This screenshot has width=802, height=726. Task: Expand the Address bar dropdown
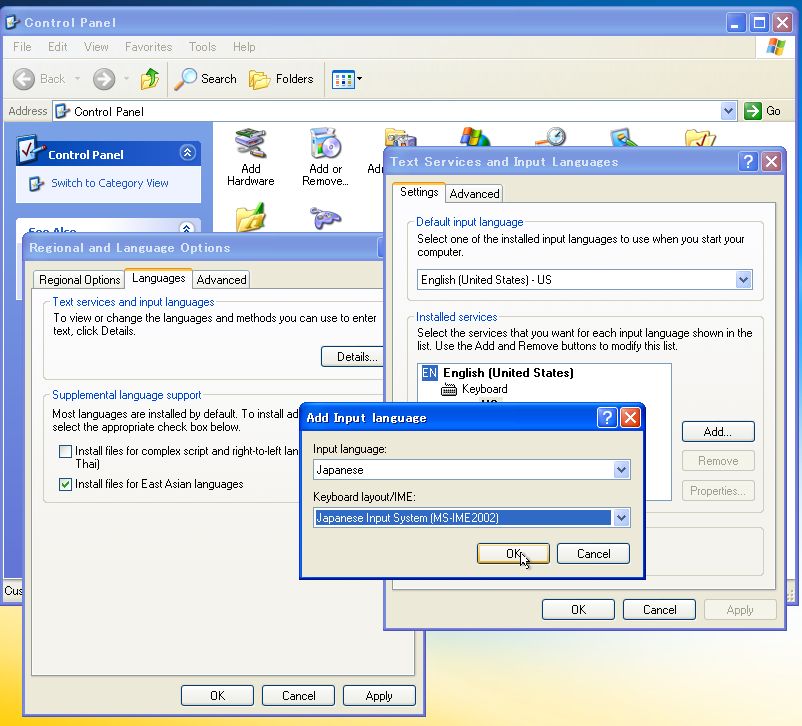tap(728, 111)
